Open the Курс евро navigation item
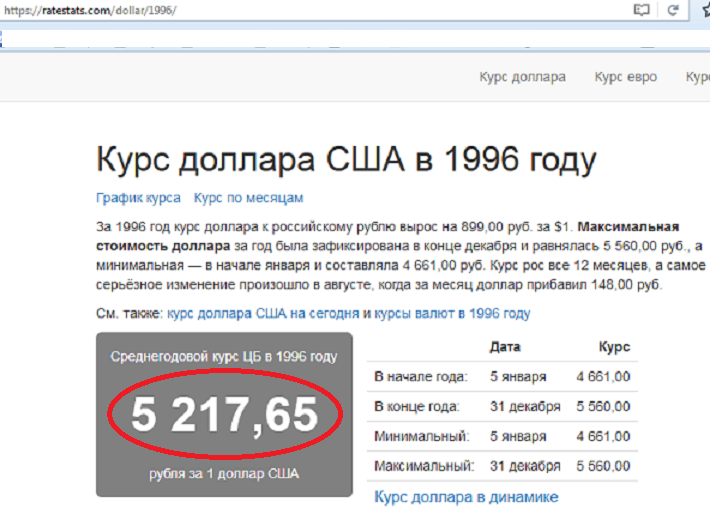Screen dimensions: 710x508 pos(623,77)
